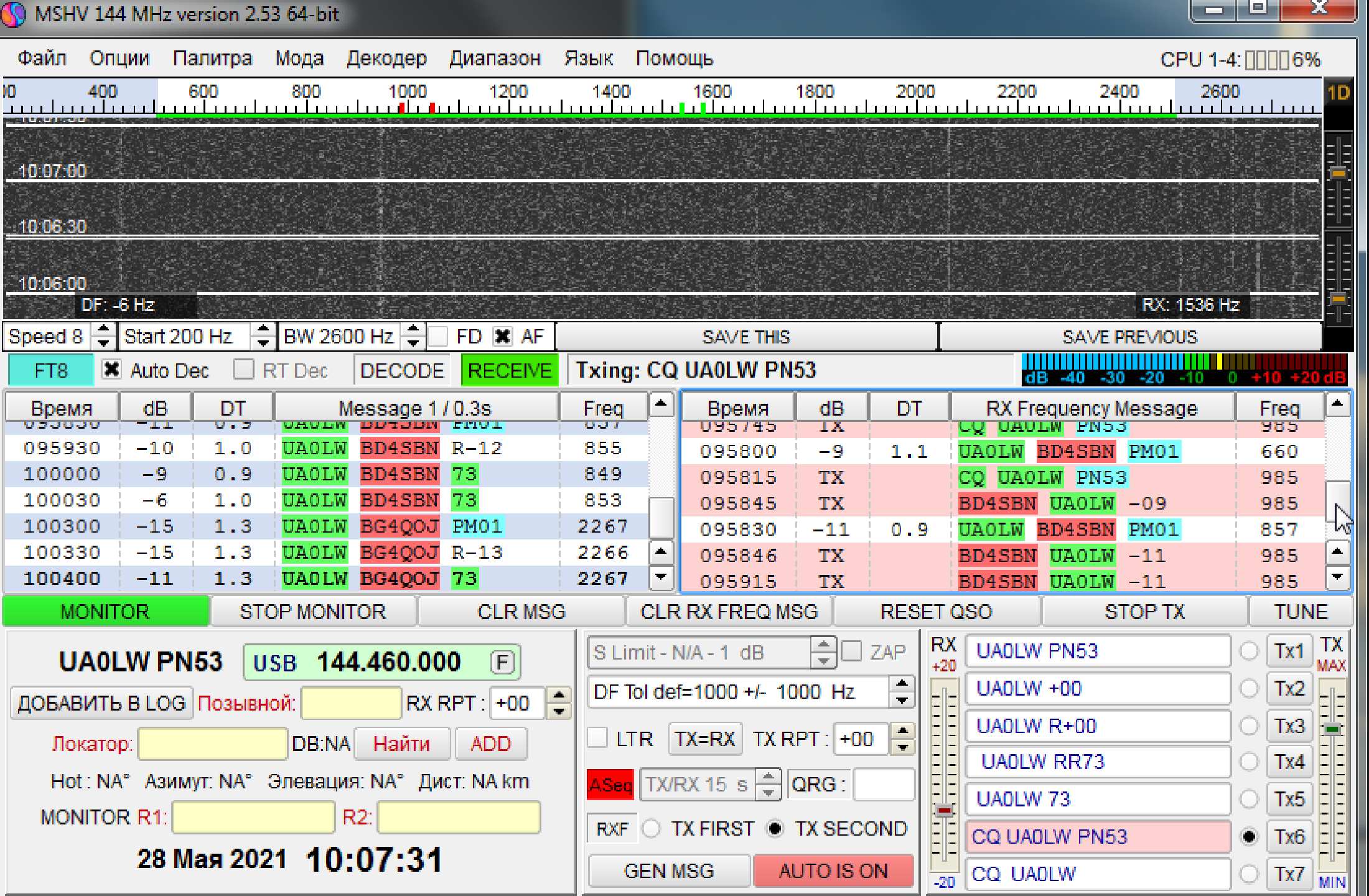Increase the TX/RX 15 s spinner

(769, 777)
